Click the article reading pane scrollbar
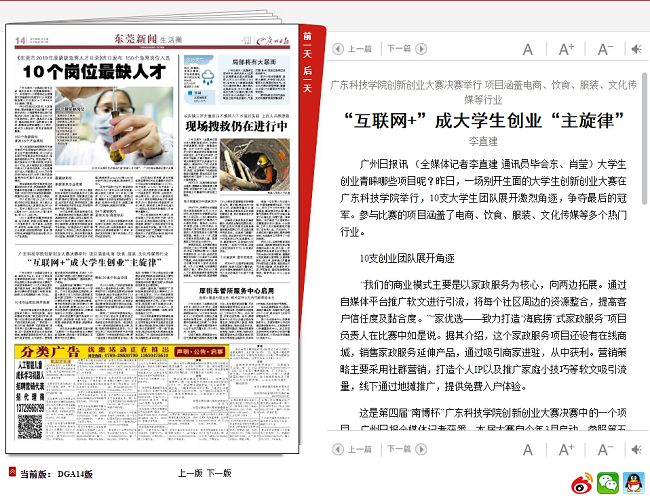Image resolution: width=650 pixels, height=498 pixels. coord(645,137)
